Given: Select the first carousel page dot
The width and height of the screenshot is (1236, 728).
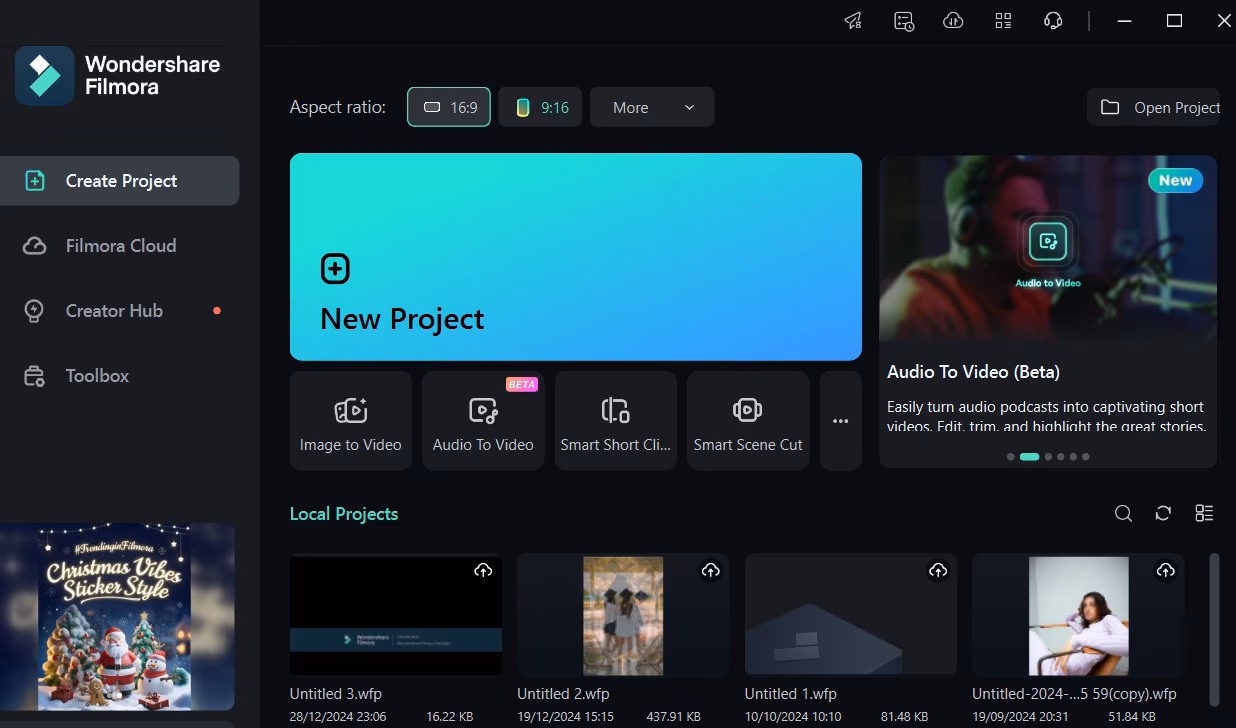Looking at the screenshot, I should (x=1011, y=457).
